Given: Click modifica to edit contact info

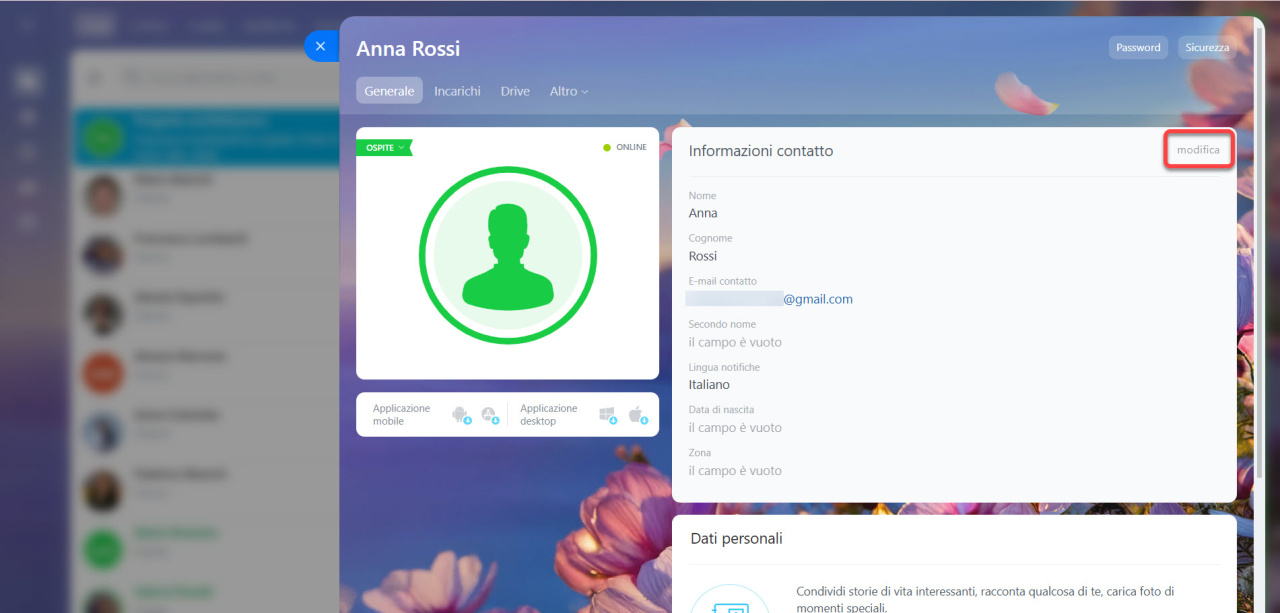Looking at the screenshot, I should (x=1198, y=150).
